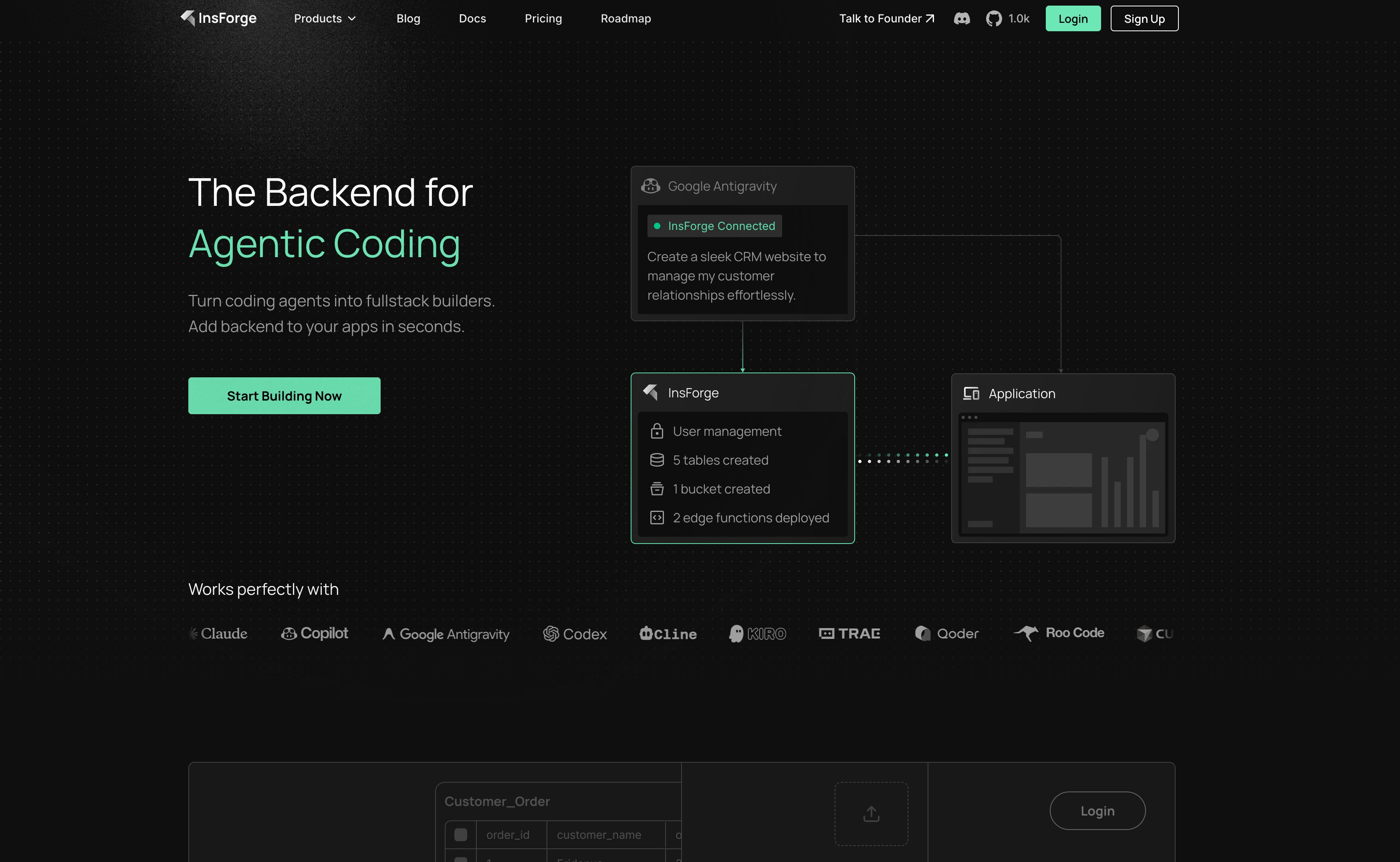Open the Discord icon link

coord(962,19)
